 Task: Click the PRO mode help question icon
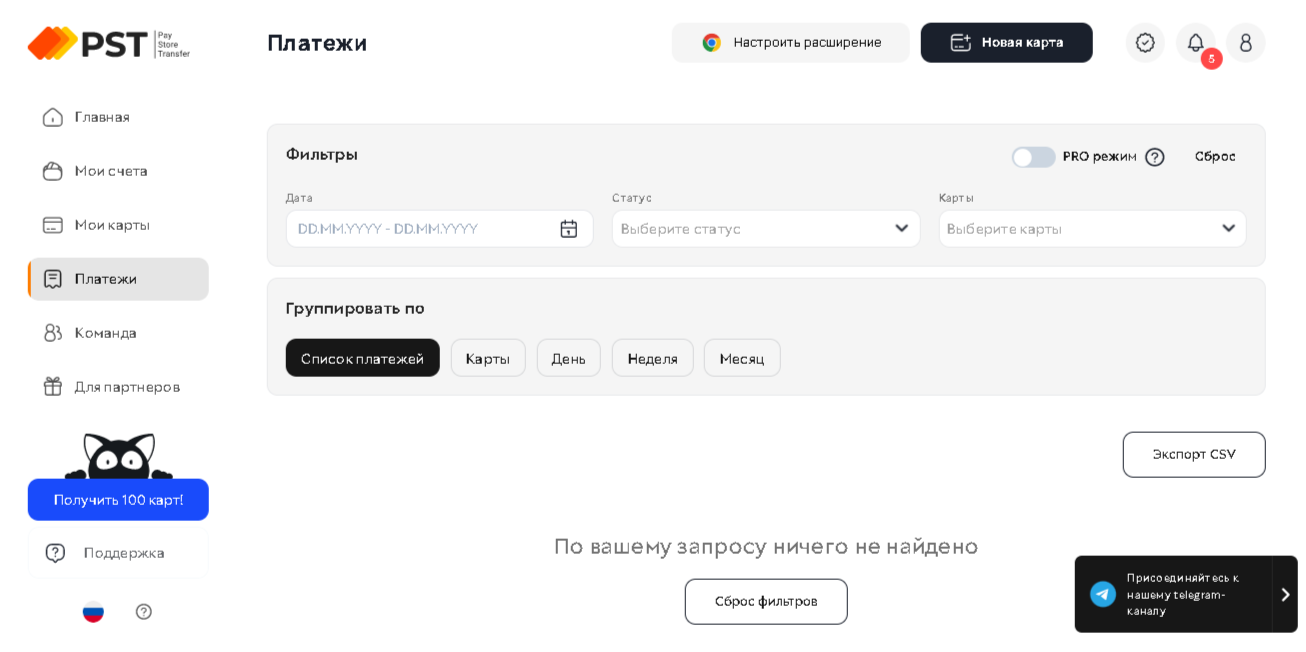click(x=1155, y=157)
